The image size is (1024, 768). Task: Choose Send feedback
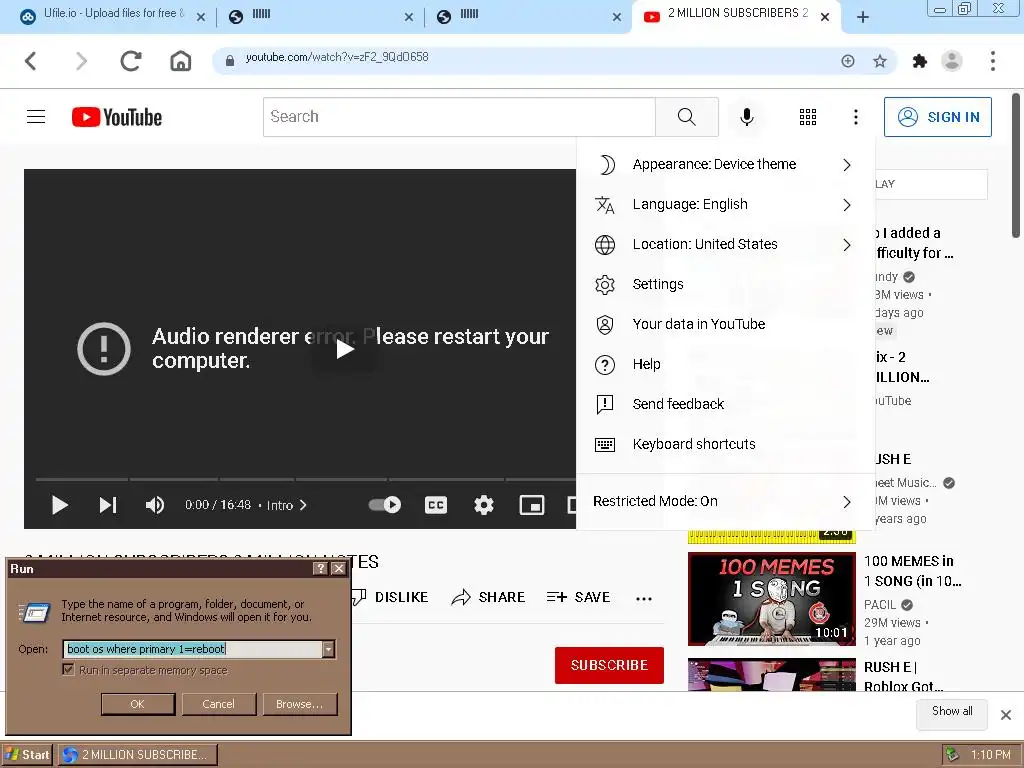click(x=725, y=404)
